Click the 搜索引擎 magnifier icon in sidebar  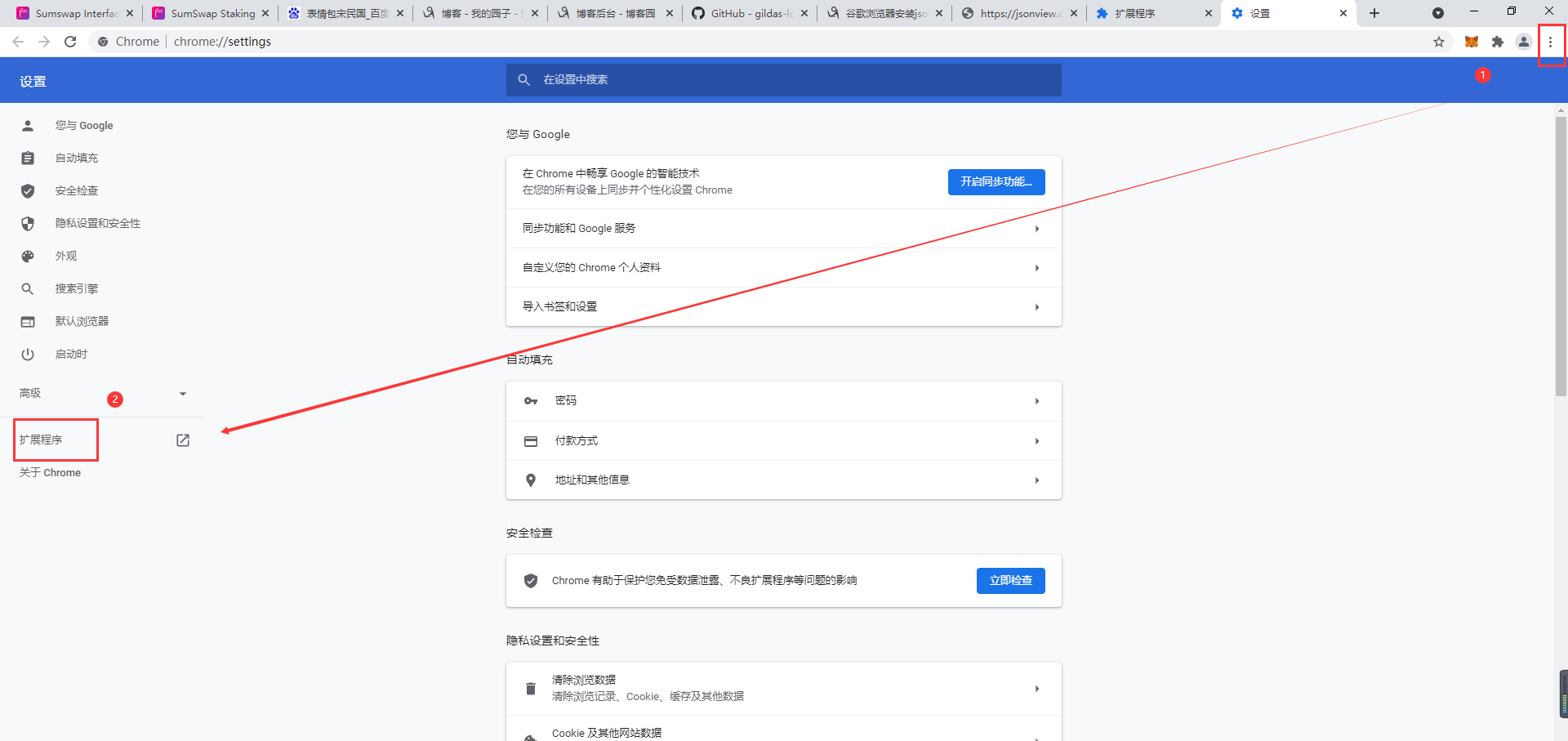tap(28, 288)
